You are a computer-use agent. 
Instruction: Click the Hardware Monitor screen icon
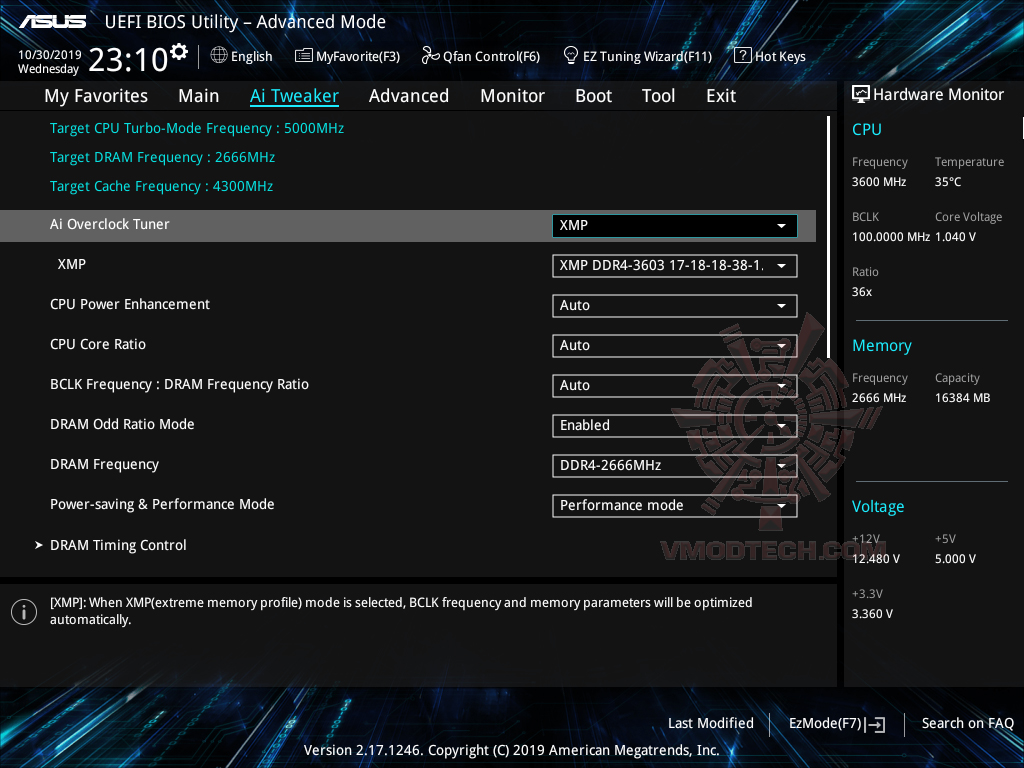pos(861,95)
